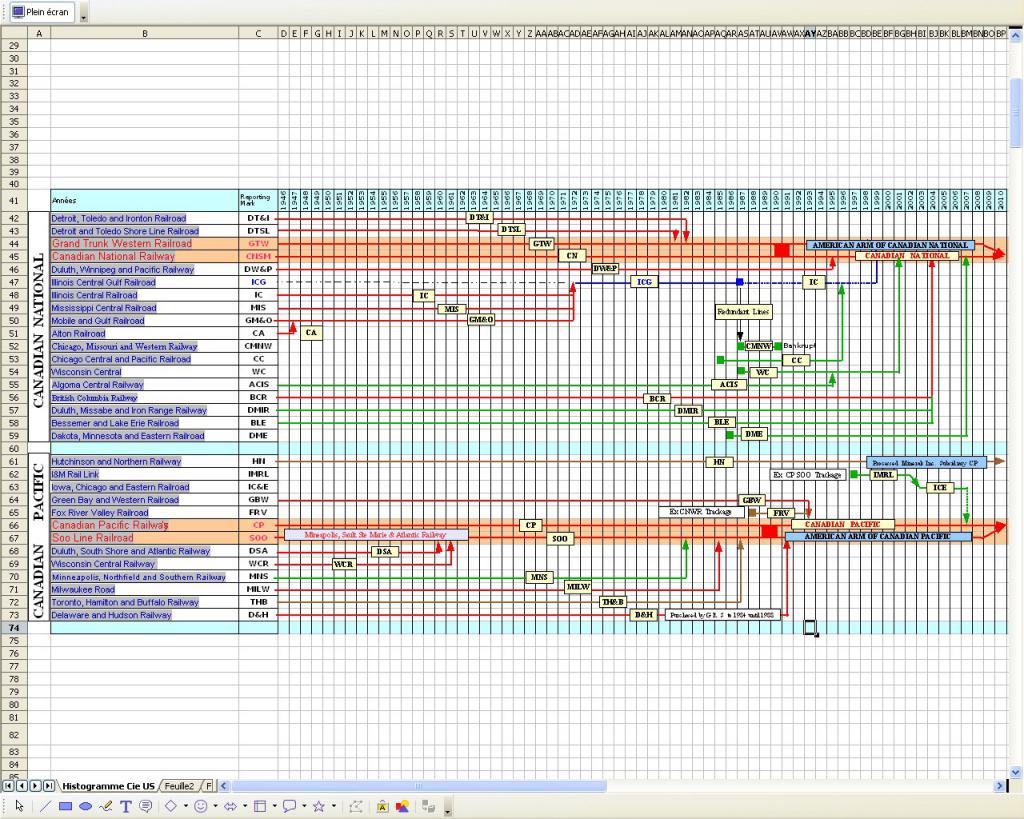Image resolution: width=1024 pixels, height=819 pixels.
Task: Select row 41 header
Action: (14, 201)
